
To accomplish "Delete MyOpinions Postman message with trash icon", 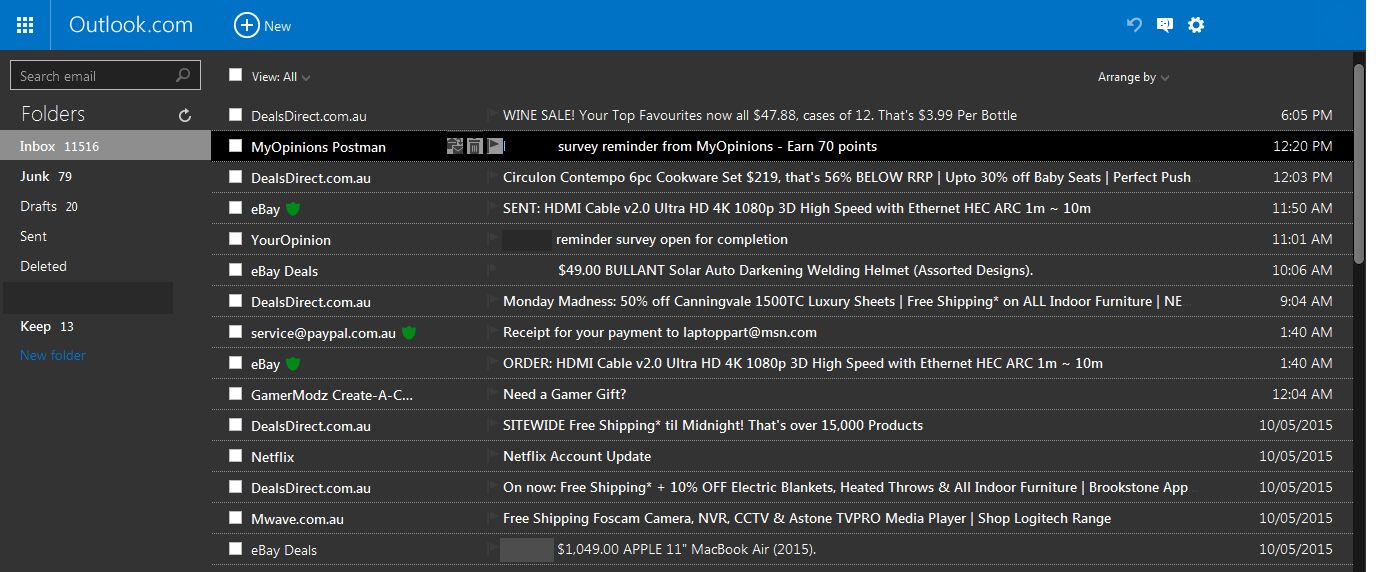I will click(475, 146).
